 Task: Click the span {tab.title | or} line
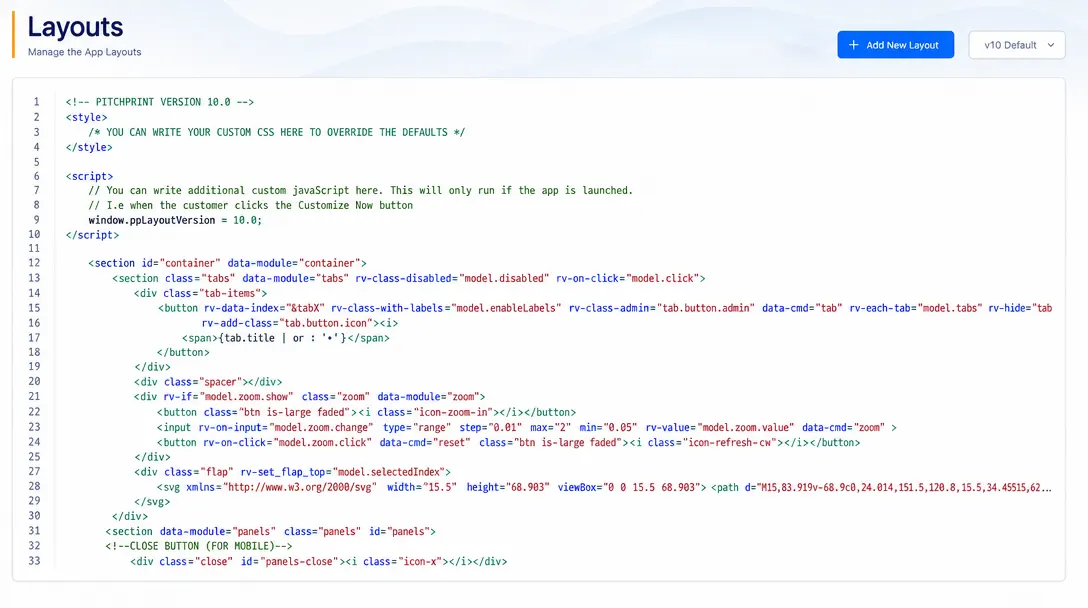286,338
